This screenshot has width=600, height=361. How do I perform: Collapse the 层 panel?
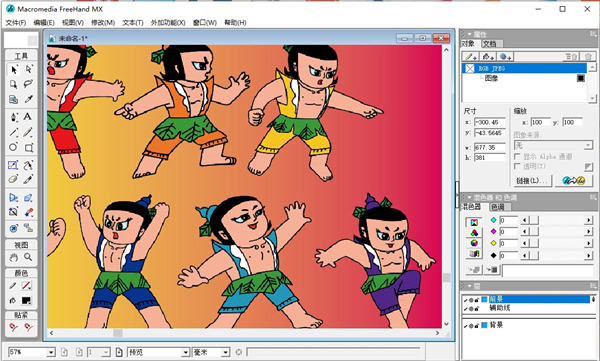(470, 286)
